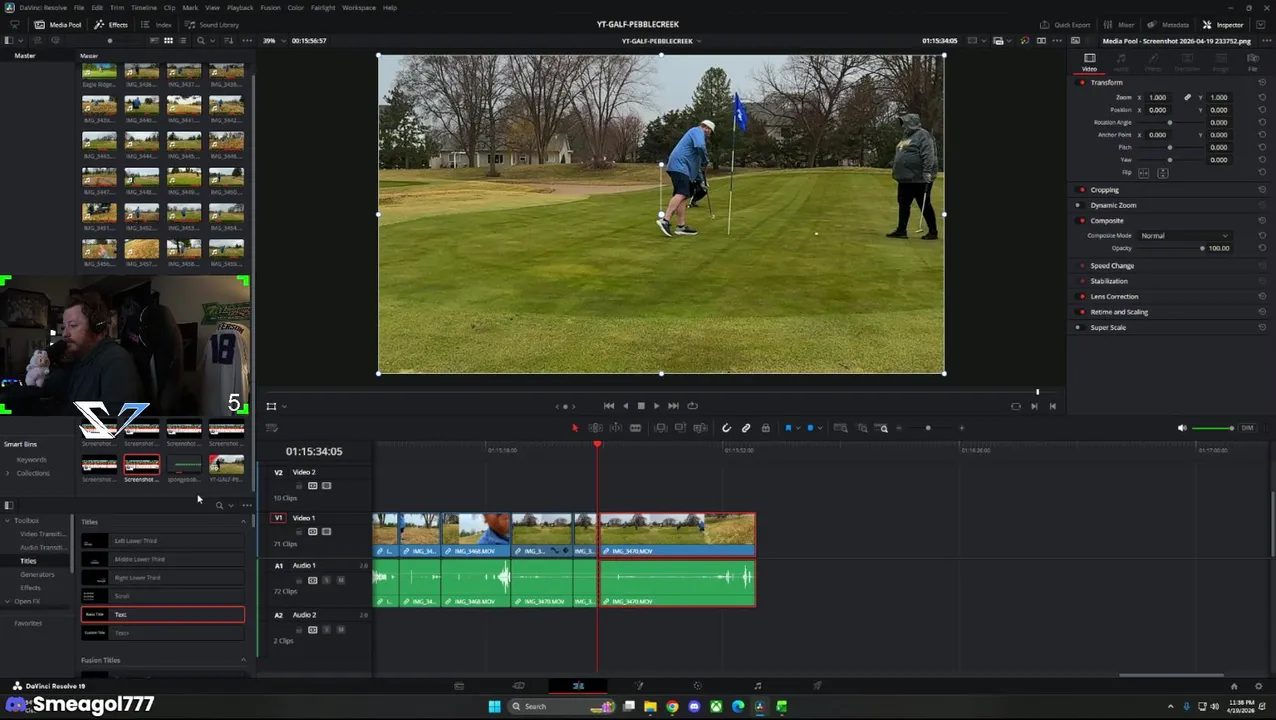Open the Media page icon at bottom
The width and height of the screenshot is (1276, 720).
coord(459,686)
